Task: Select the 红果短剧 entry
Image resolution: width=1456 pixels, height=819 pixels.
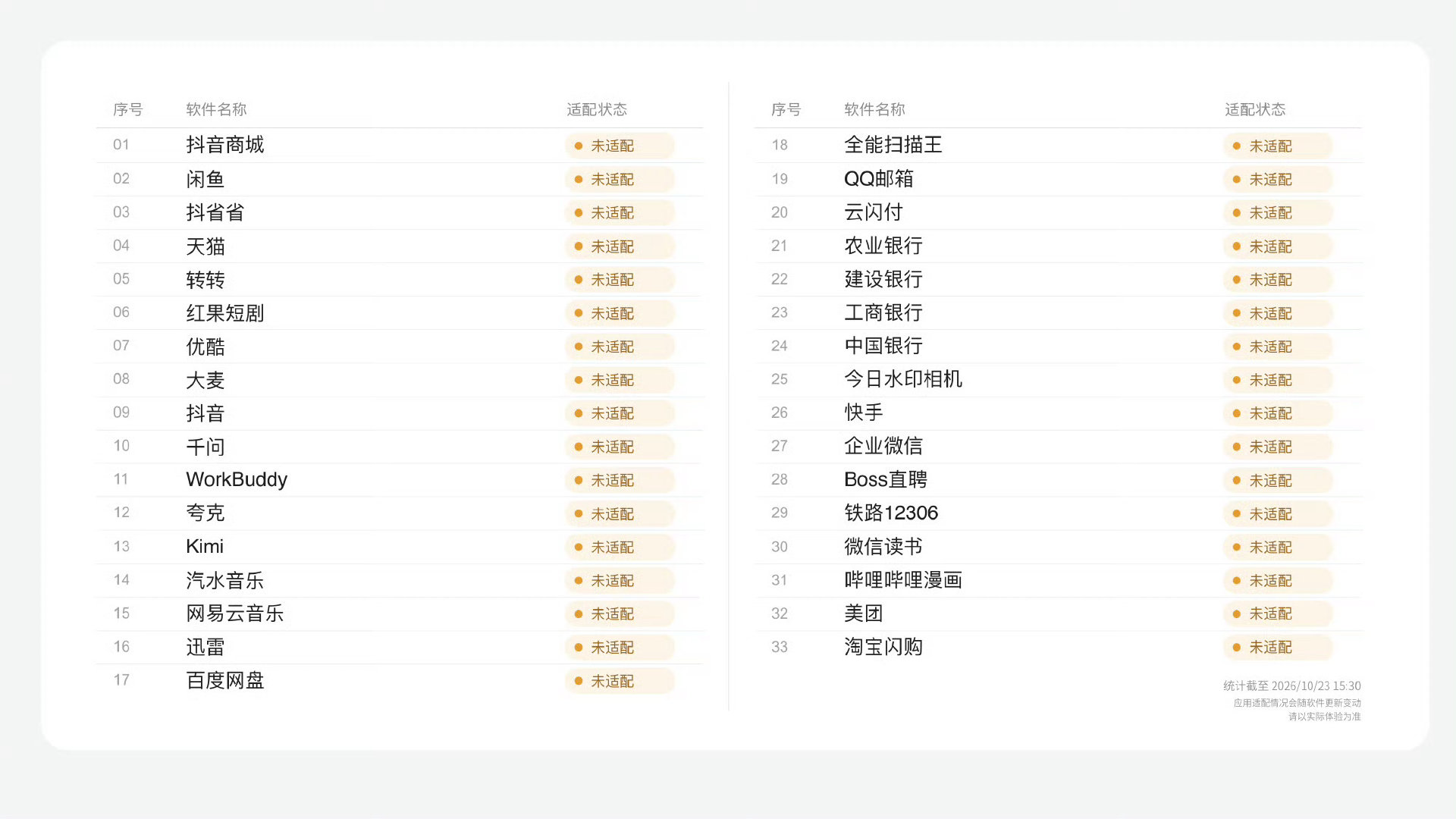Action: 225,312
